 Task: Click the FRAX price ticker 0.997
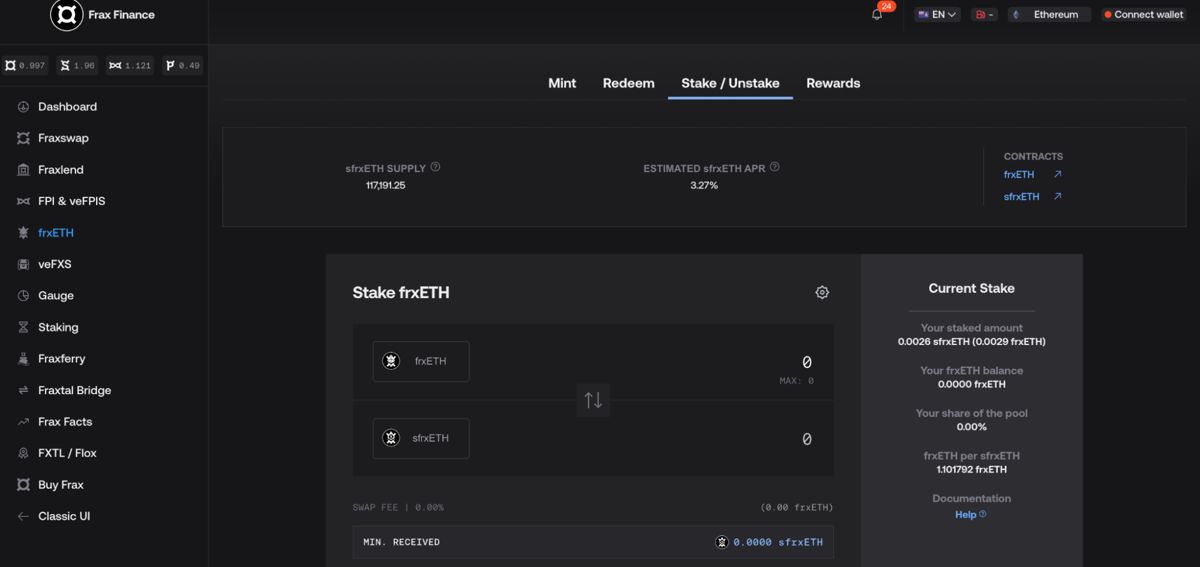coord(26,65)
